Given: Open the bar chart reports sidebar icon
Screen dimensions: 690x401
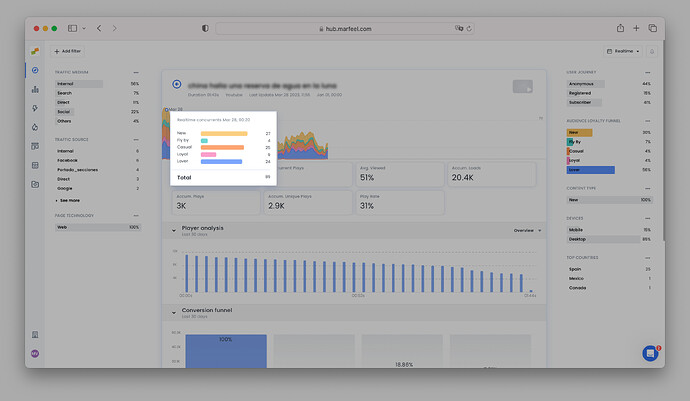Looking at the screenshot, I should [x=35, y=90].
